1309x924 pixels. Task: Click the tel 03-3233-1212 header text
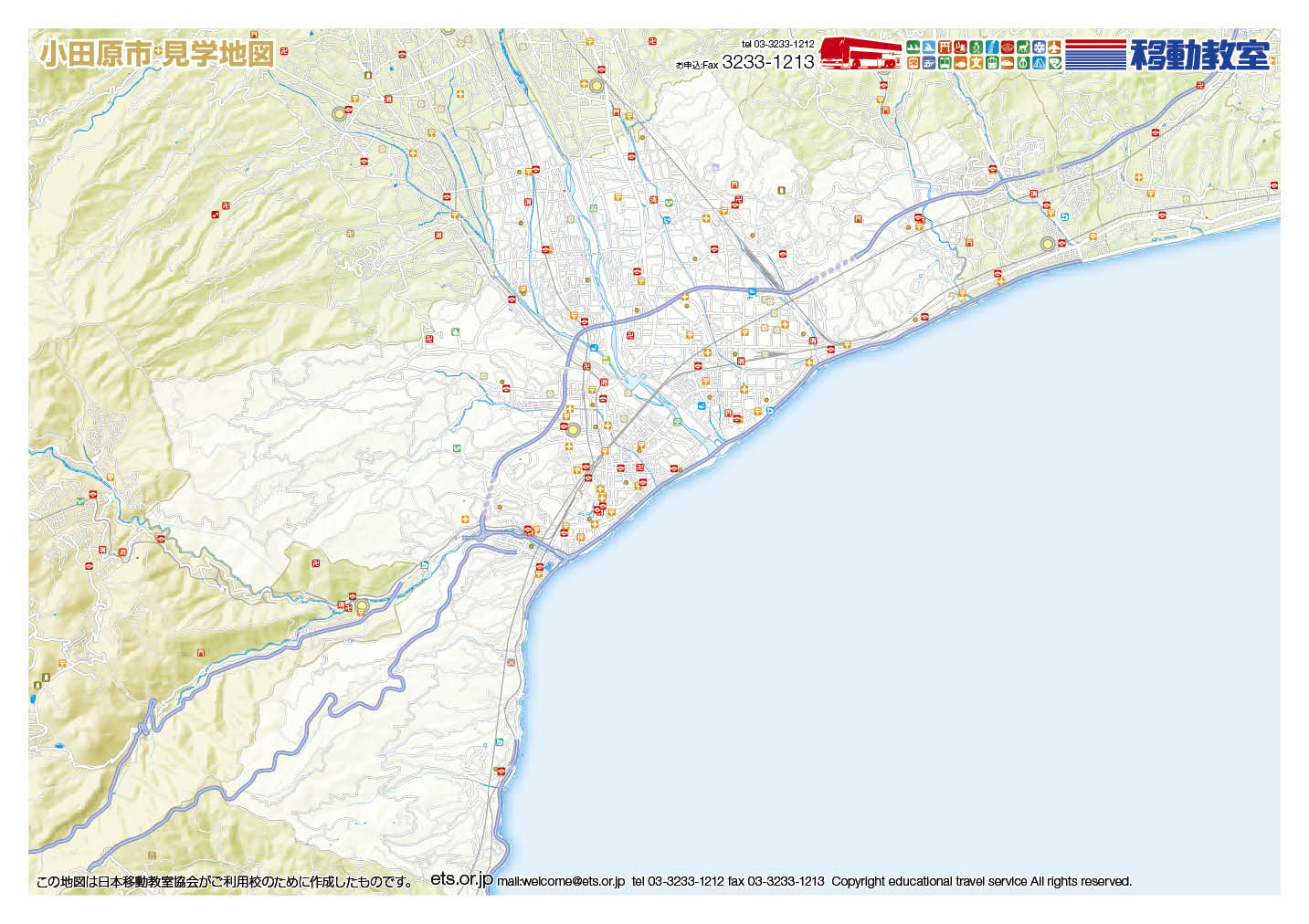[x=777, y=44]
